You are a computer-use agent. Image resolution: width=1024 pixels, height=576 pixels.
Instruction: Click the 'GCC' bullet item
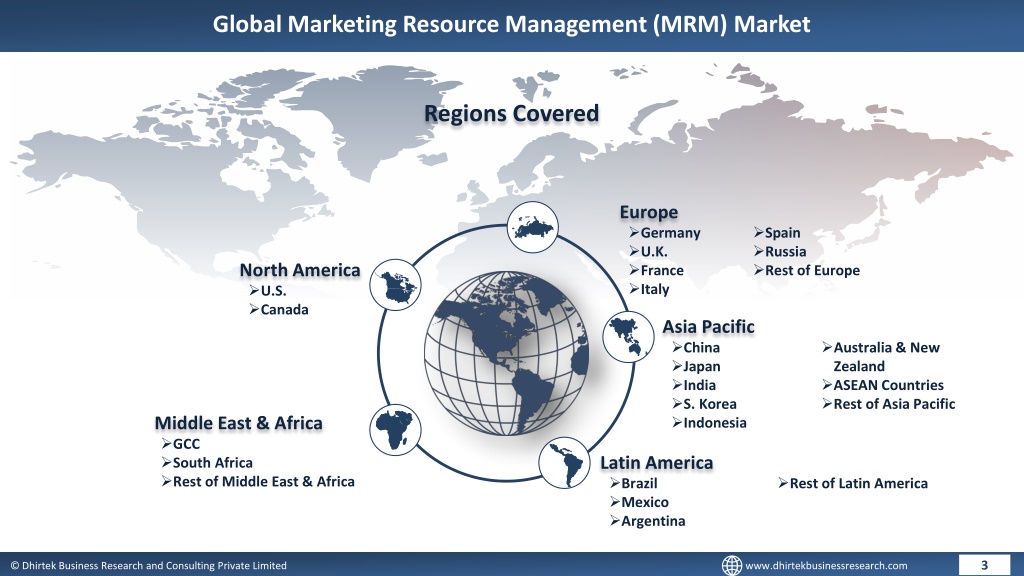point(180,444)
